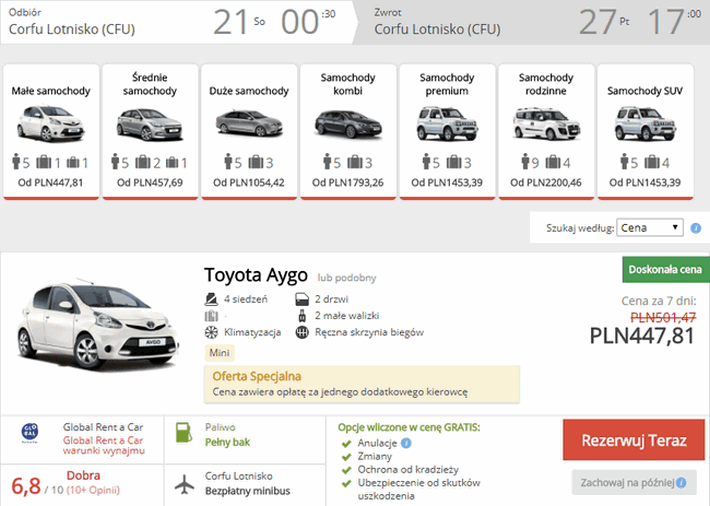The height and width of the screenshot is (506, 710).
Task: Select the Samochody premium category tab
Action: [x=447, y=131]
